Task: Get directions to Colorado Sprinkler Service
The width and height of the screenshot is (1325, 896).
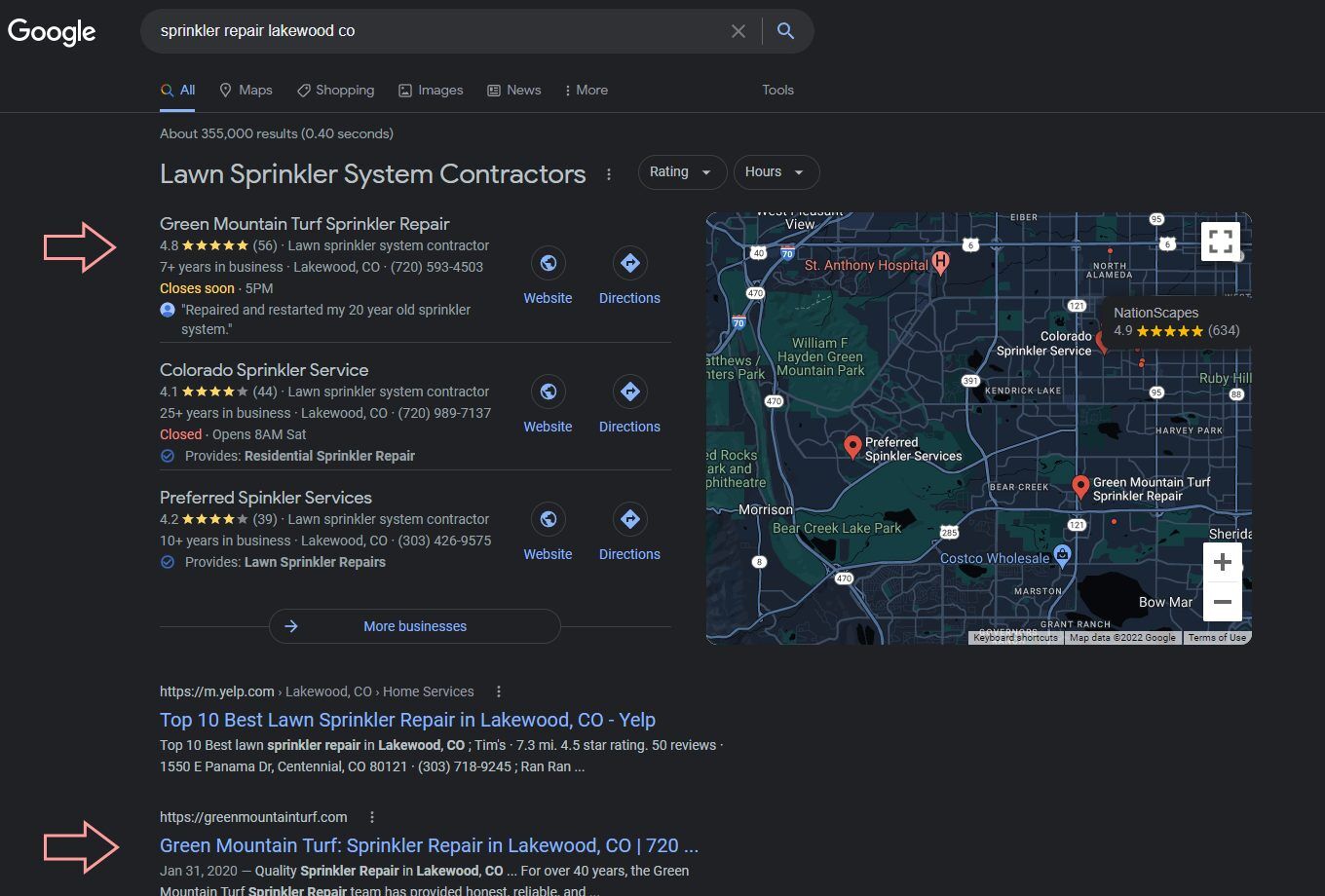Action: pyautogui.click(x=629, y=392)
